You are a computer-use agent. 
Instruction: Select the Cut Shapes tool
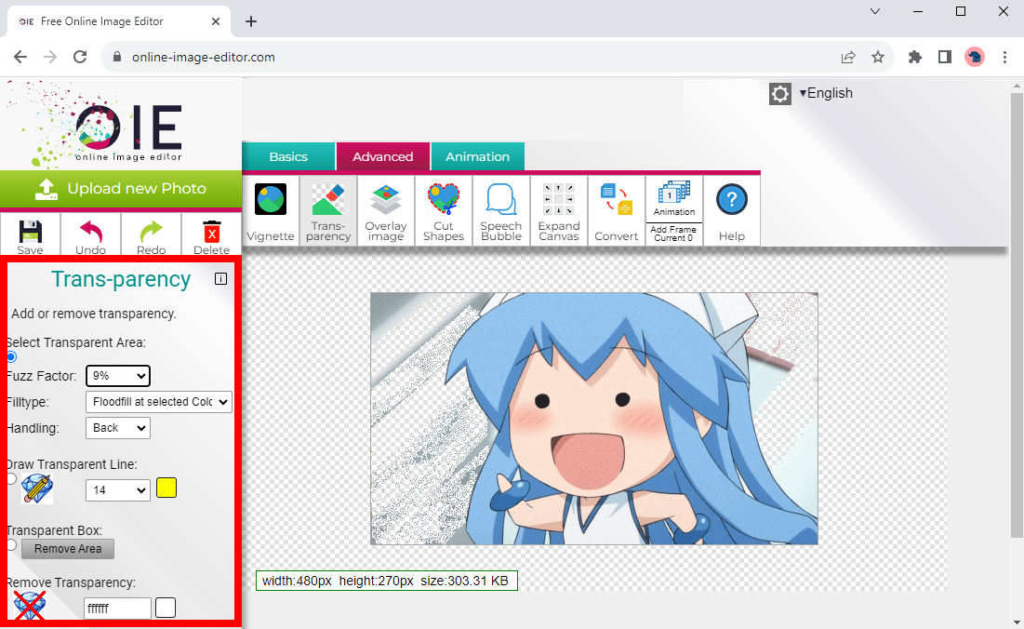pyautogui.click(x=443, y=208)
